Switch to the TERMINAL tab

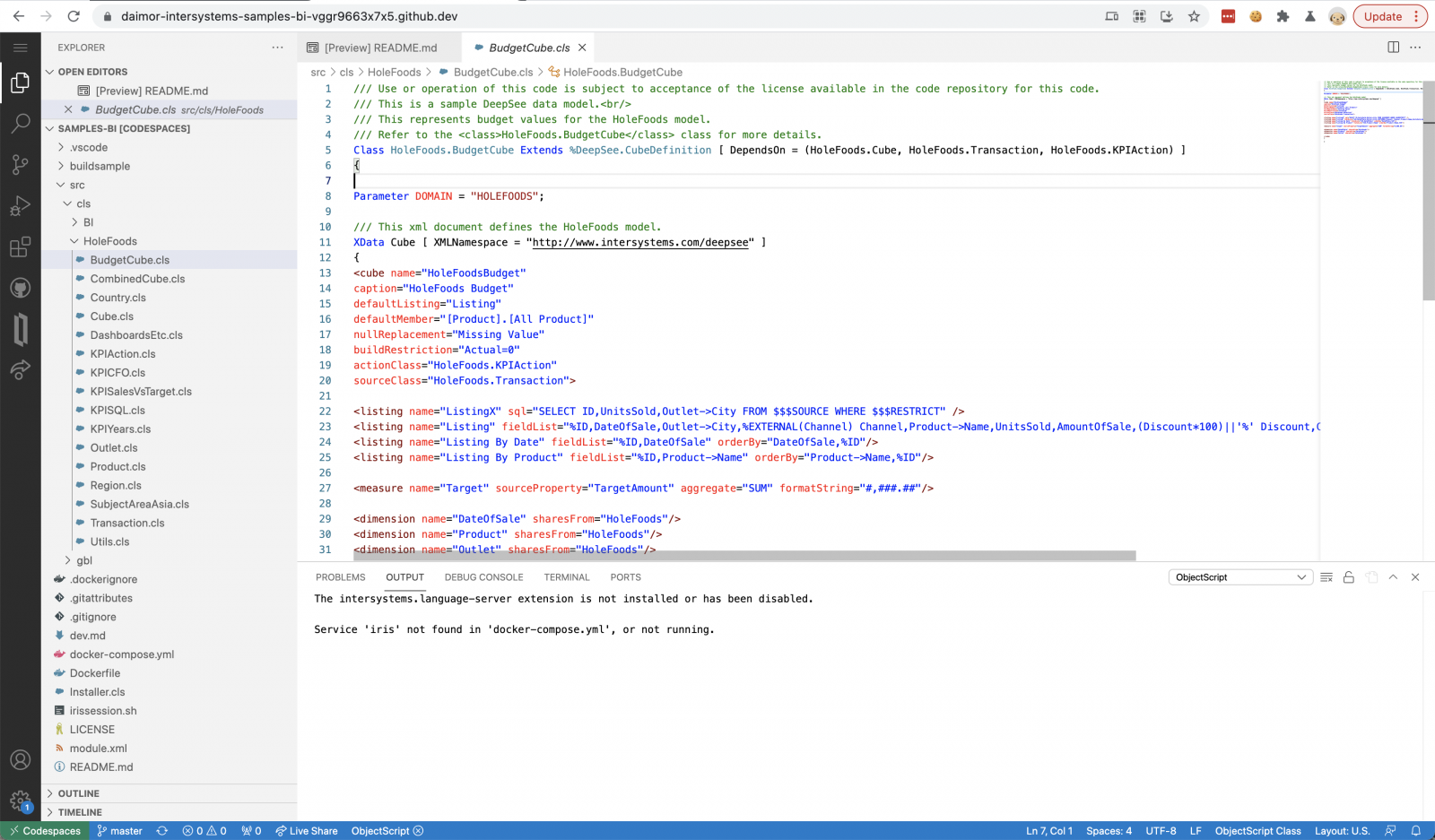(x=566, y=577)
